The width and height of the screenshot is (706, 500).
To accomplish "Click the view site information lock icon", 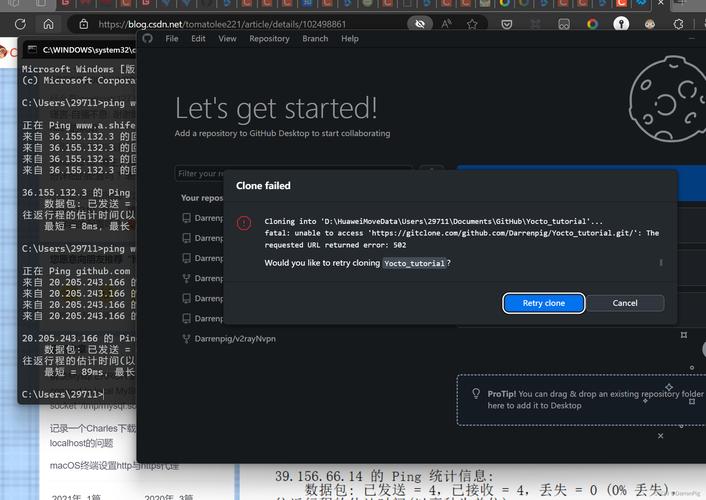I will (x=83, y=23).
